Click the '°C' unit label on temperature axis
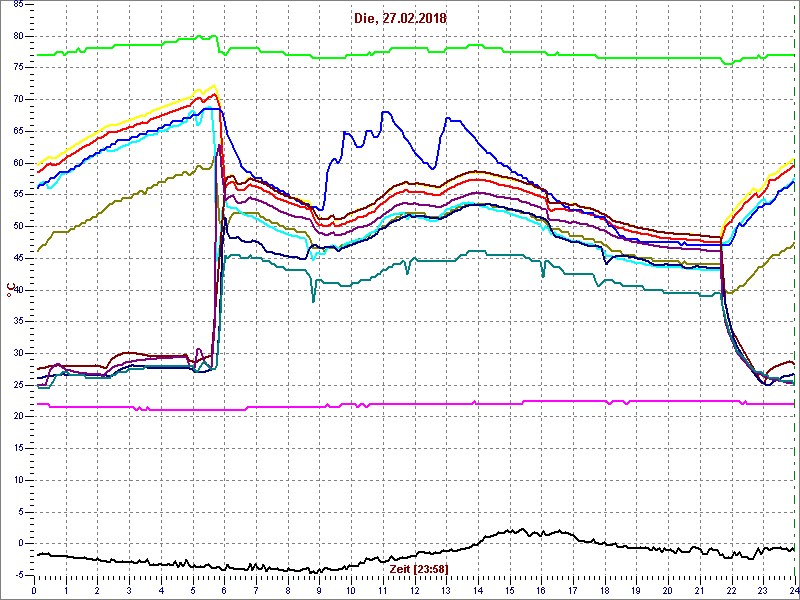 pyautogui.click(x=10, y=290)
